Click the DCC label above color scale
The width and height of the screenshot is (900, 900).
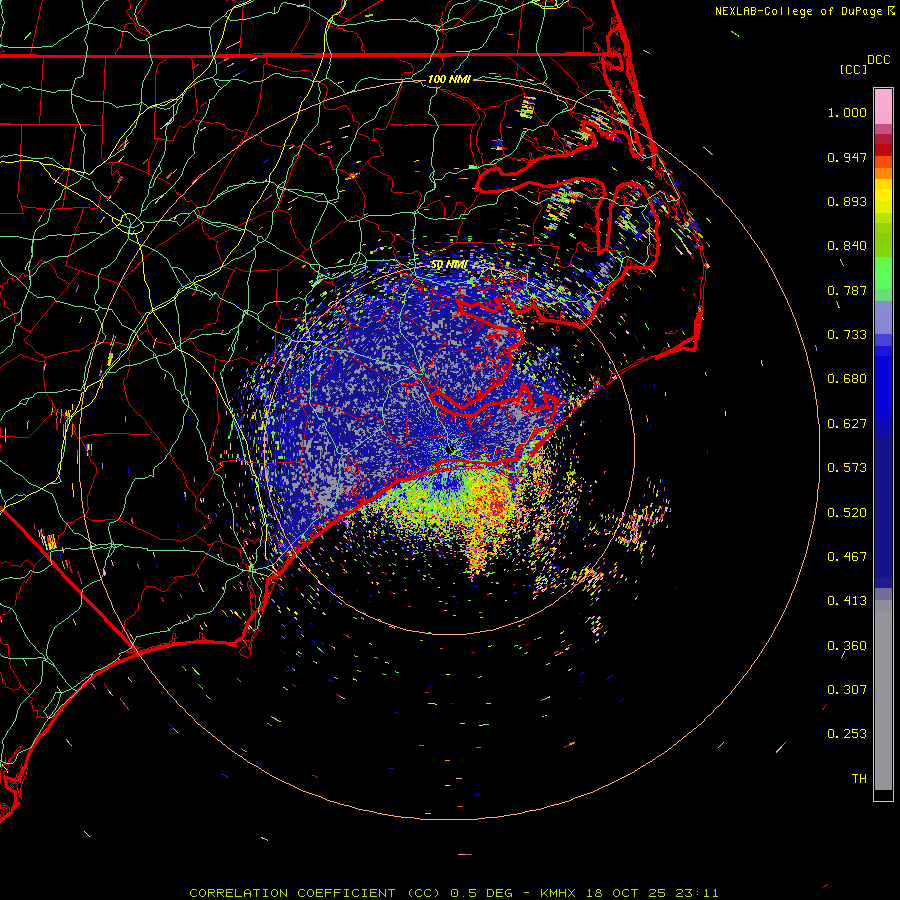pos(879,60)
